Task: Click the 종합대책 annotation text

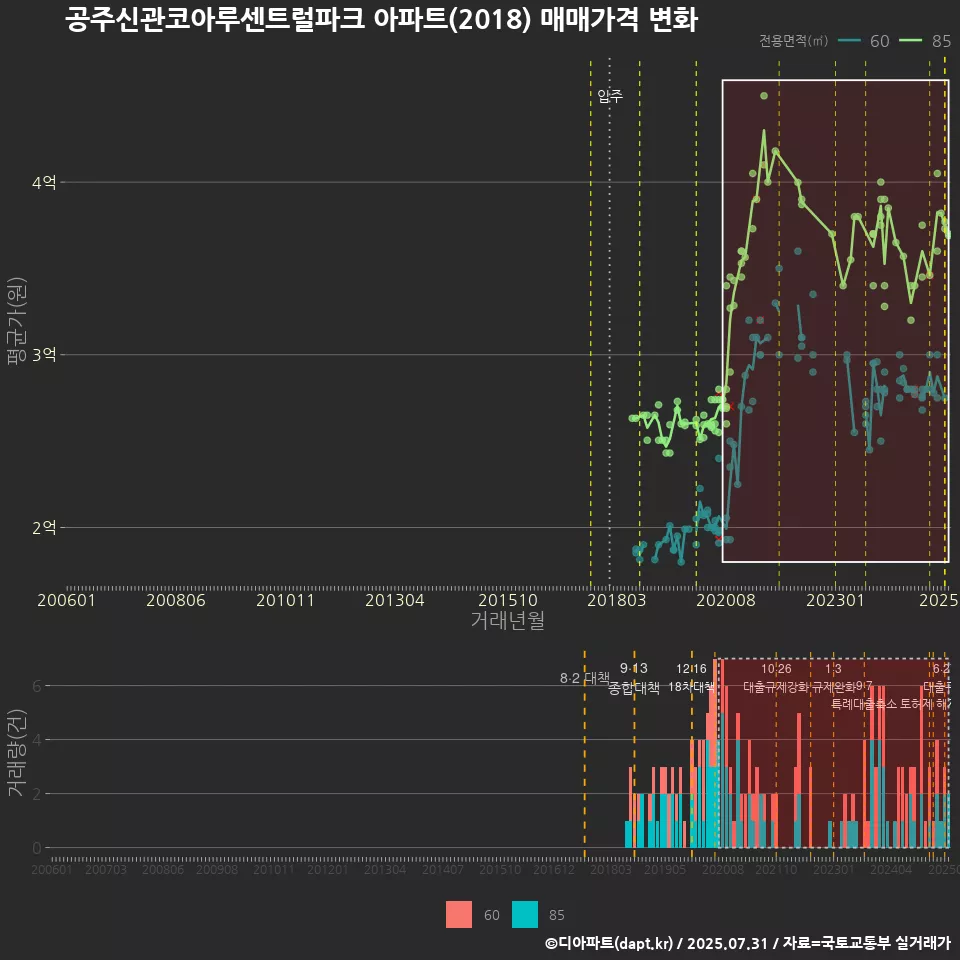Action: (x=634, y=688)
